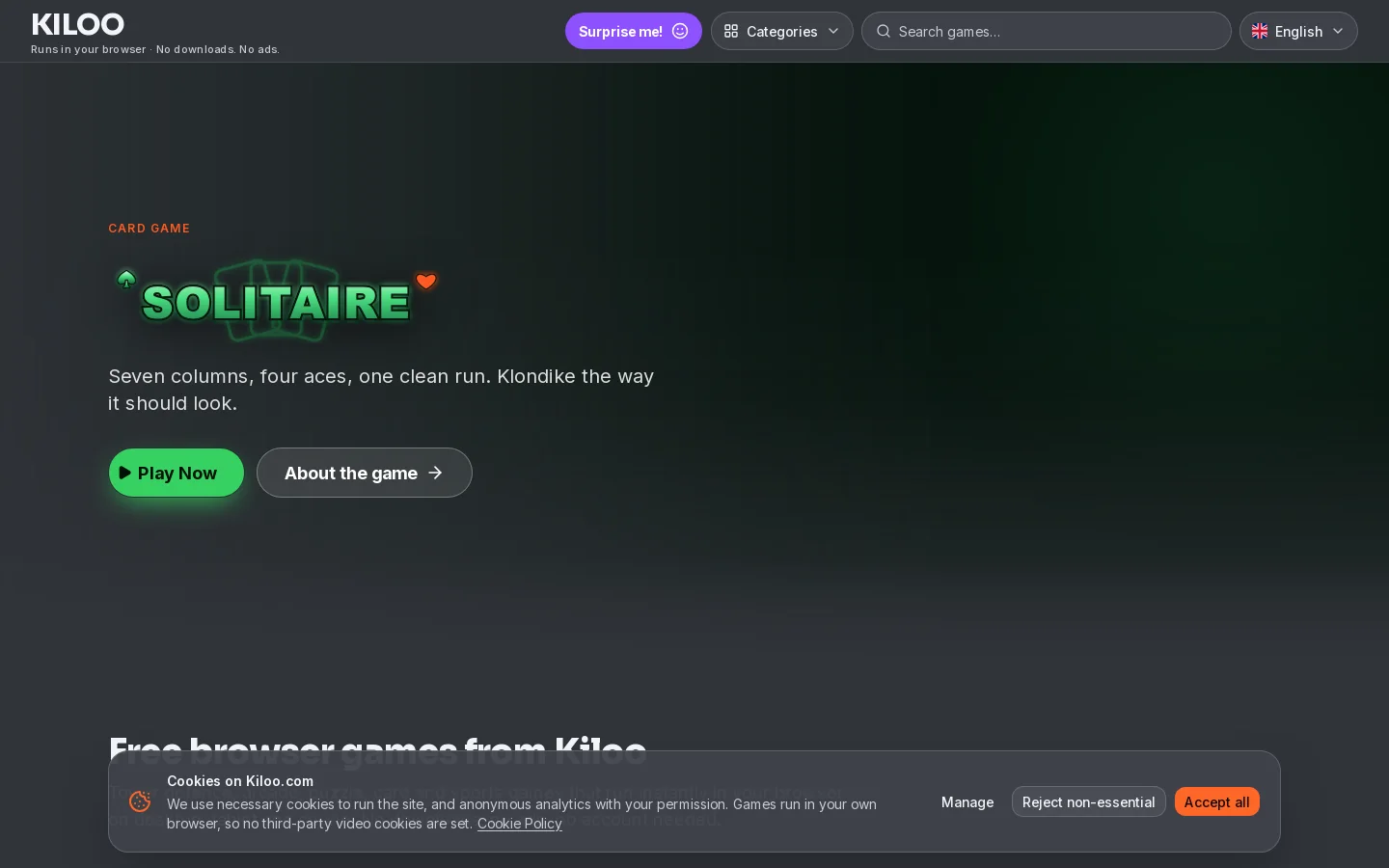Expand the English language selector
Image resolution: width=1389 pixels, height=868 pixels.
pos(1298,31)
